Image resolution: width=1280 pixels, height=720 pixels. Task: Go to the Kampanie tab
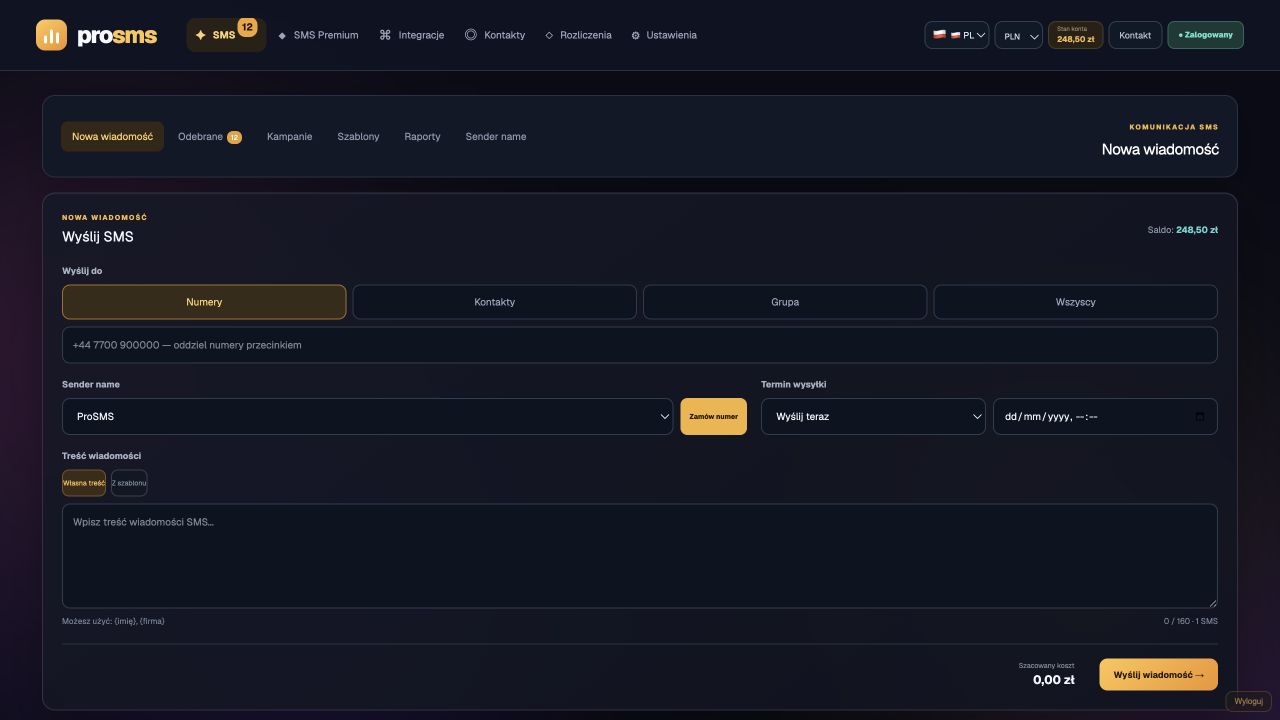point(290,137)
